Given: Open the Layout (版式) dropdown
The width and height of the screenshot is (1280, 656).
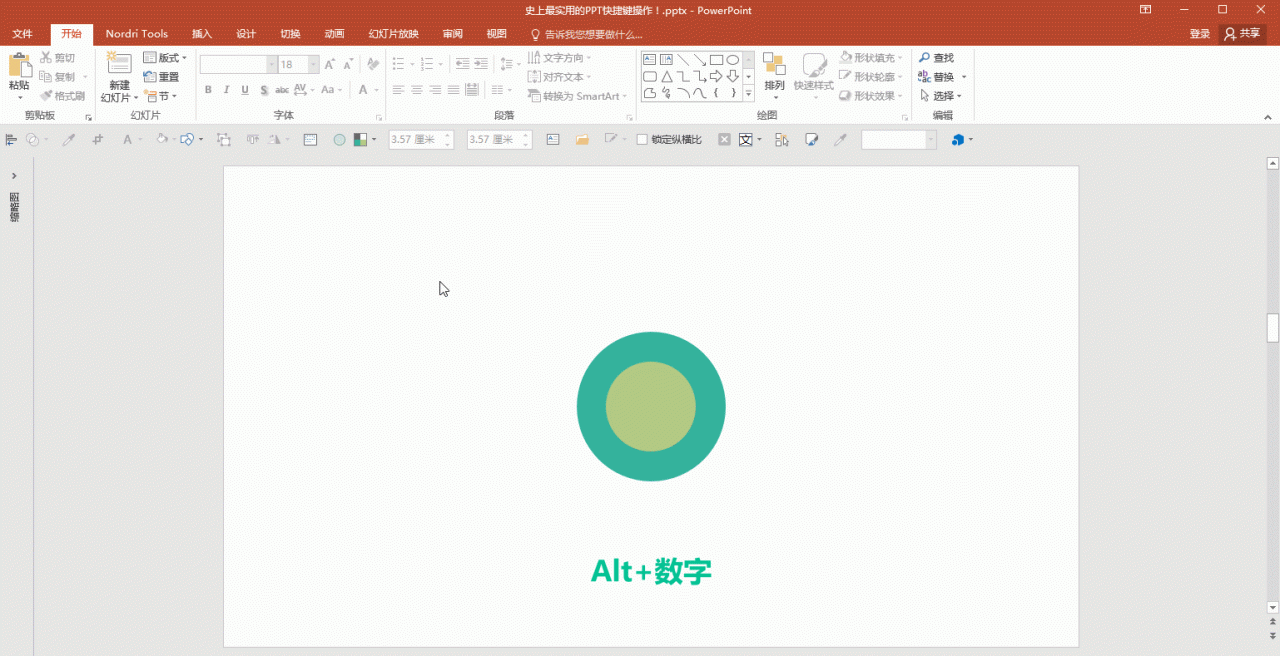Looking at the screenshot, I should [165, 58].
